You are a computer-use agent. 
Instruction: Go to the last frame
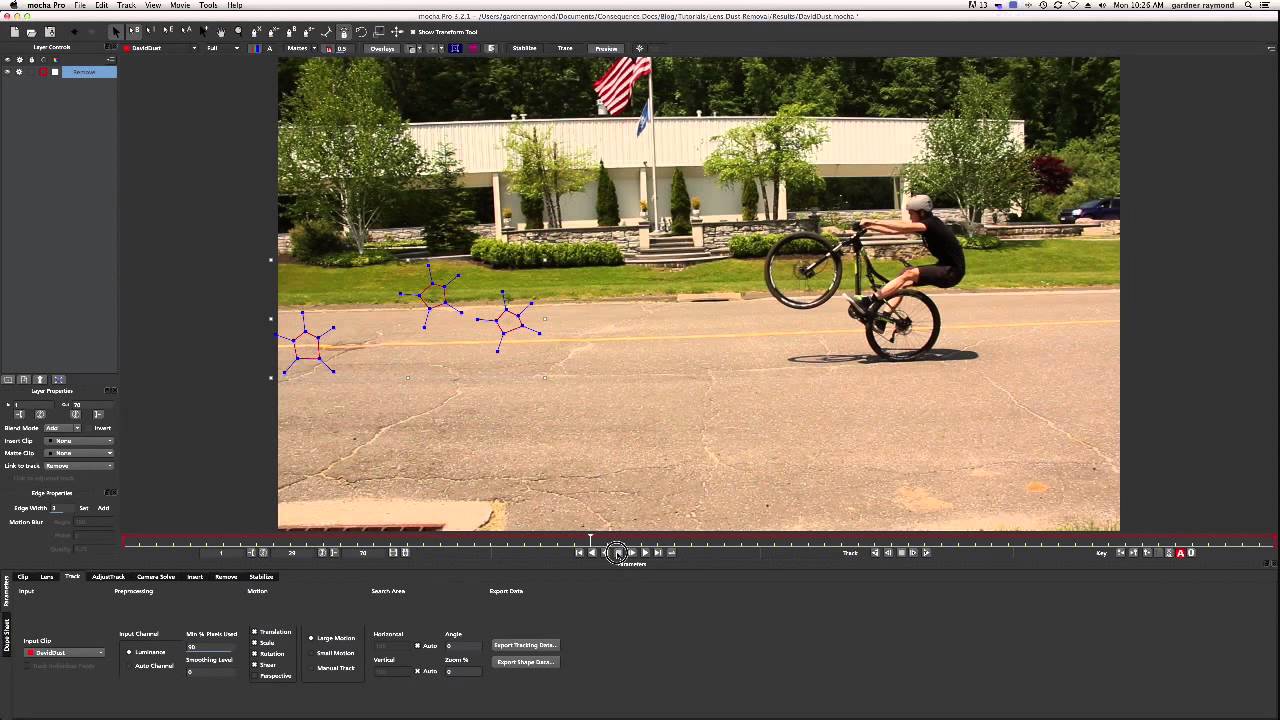pos(658,552)
